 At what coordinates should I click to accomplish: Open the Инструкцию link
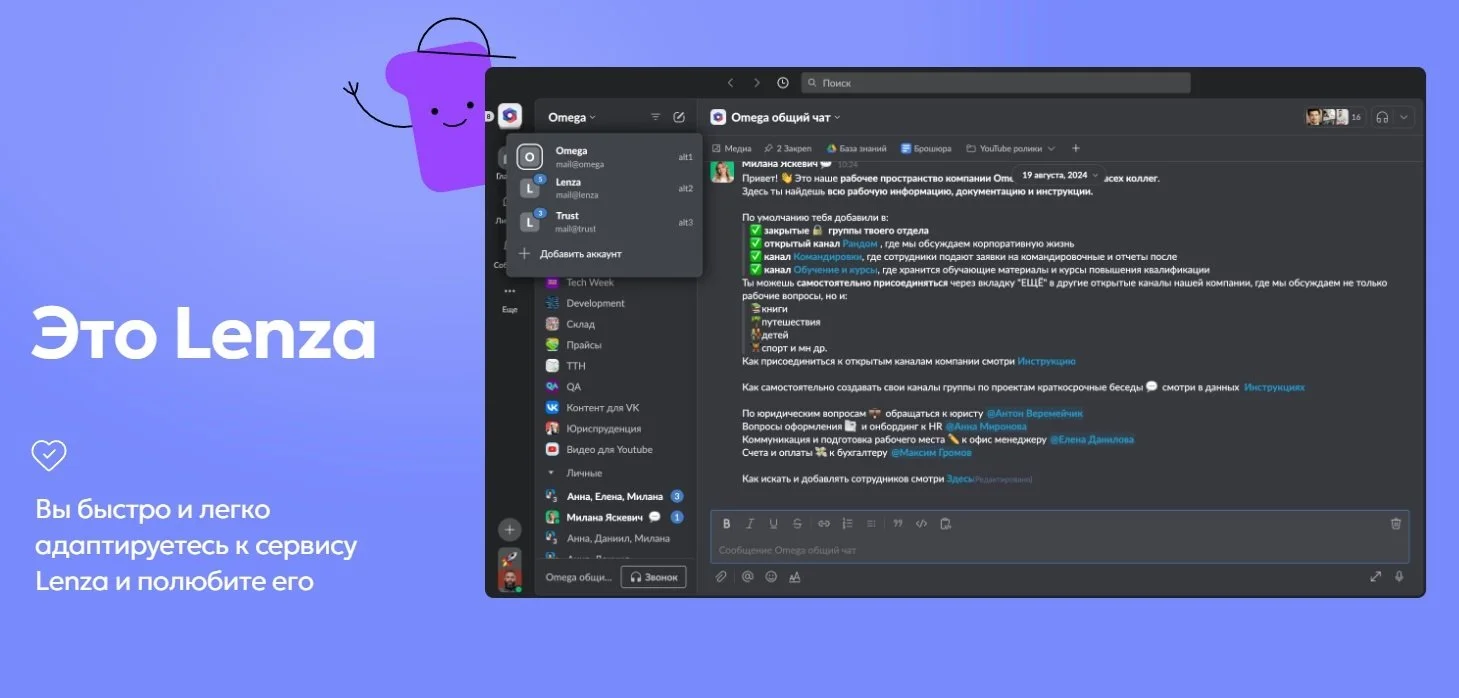point(1046,361)
